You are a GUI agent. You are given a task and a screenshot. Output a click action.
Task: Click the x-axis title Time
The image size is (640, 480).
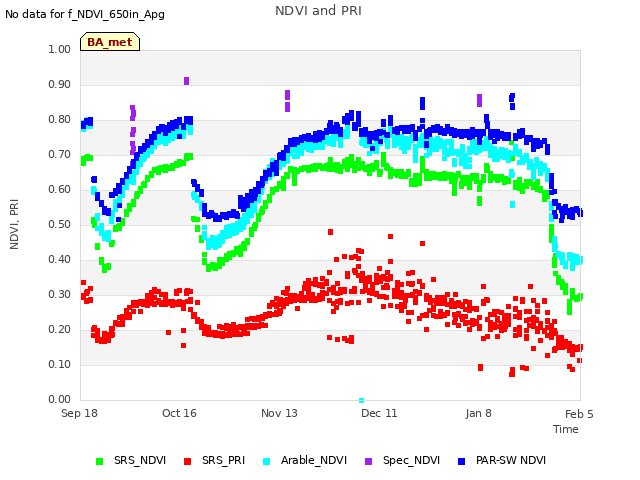(566, 429)
